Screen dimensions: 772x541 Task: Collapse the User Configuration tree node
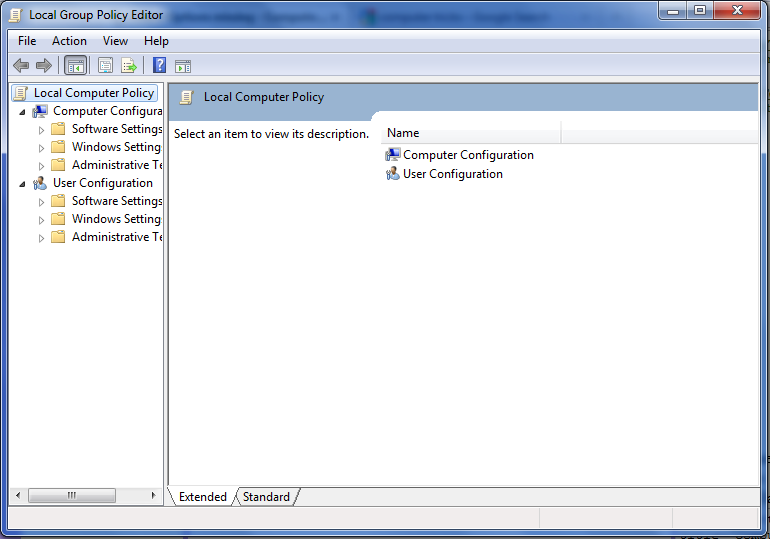pos(22,184)
